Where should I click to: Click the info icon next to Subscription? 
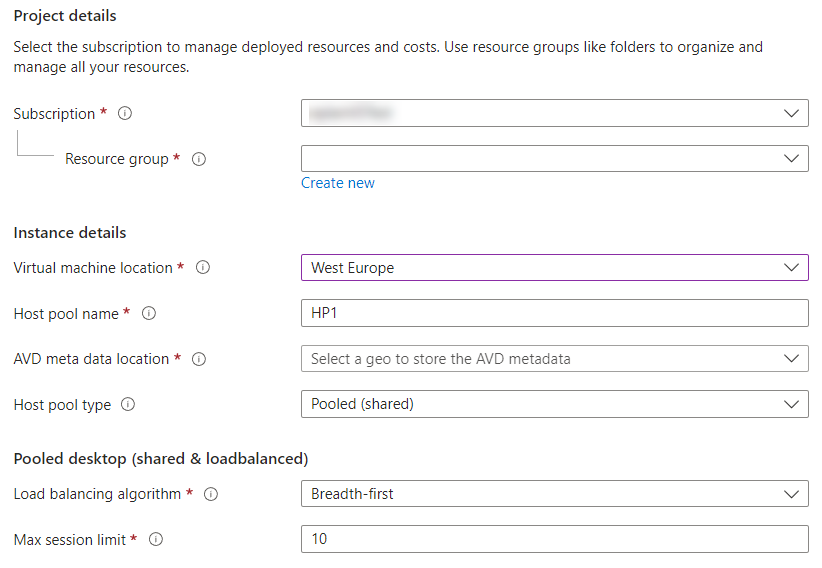[125, 114]
